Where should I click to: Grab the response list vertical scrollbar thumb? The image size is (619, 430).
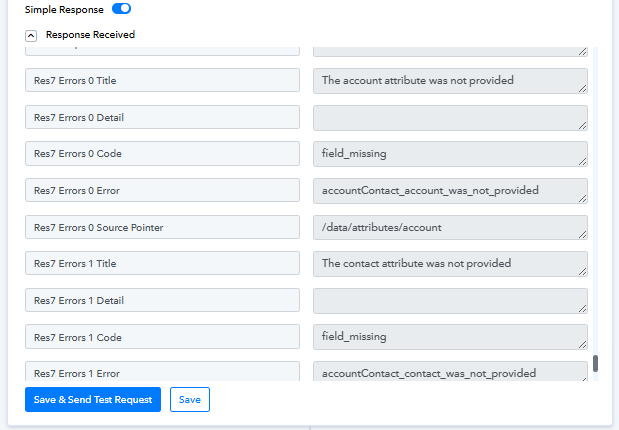[595, 363]
